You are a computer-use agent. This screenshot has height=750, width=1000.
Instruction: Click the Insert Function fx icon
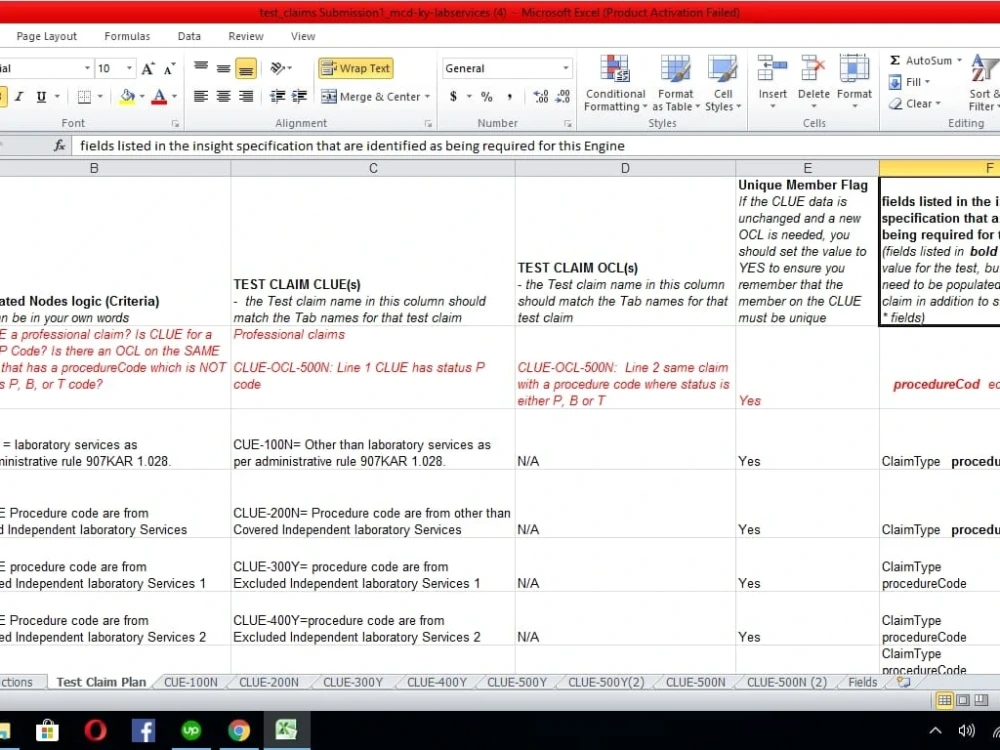click(59, 146)
